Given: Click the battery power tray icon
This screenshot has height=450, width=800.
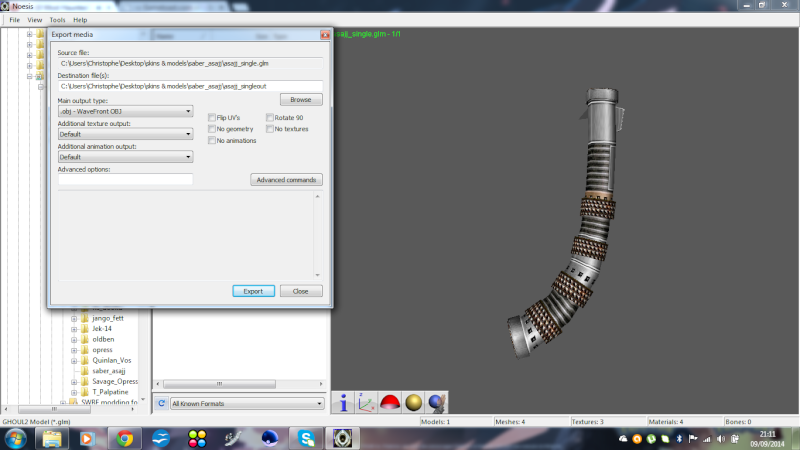Looking at the screenshot, I should coord(735,439).
